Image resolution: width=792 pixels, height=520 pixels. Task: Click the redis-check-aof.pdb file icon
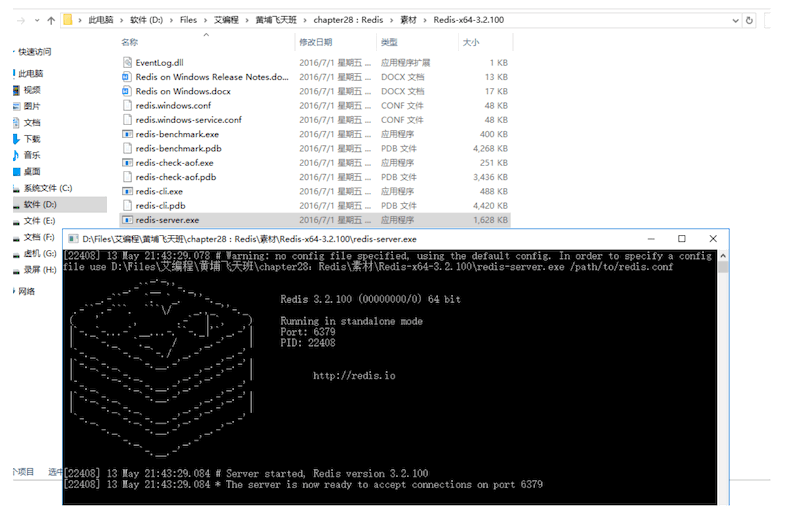click(x=127, y=177)
